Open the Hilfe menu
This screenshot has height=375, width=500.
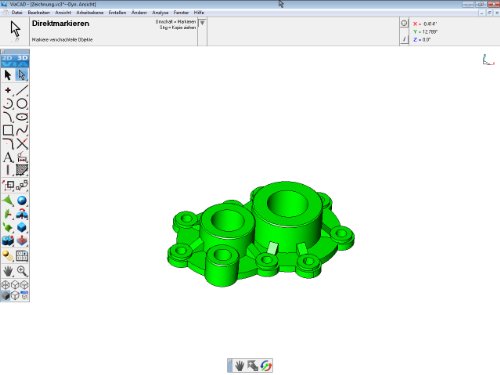199,12
